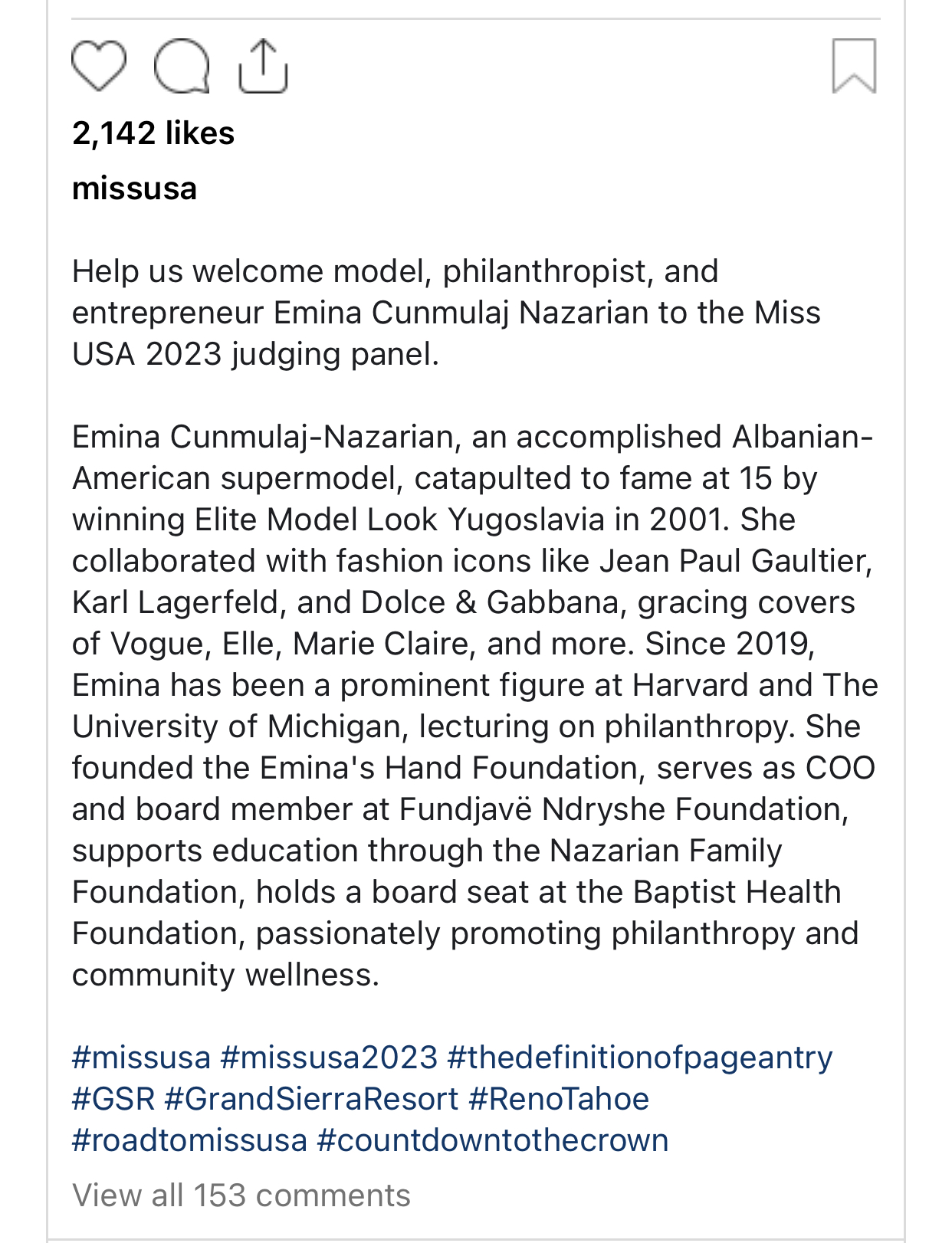Open the #GrandSierraResort hashtag
This screenshot has width=952, height=1243.
pyautogui.click(x=311, y=1099)
